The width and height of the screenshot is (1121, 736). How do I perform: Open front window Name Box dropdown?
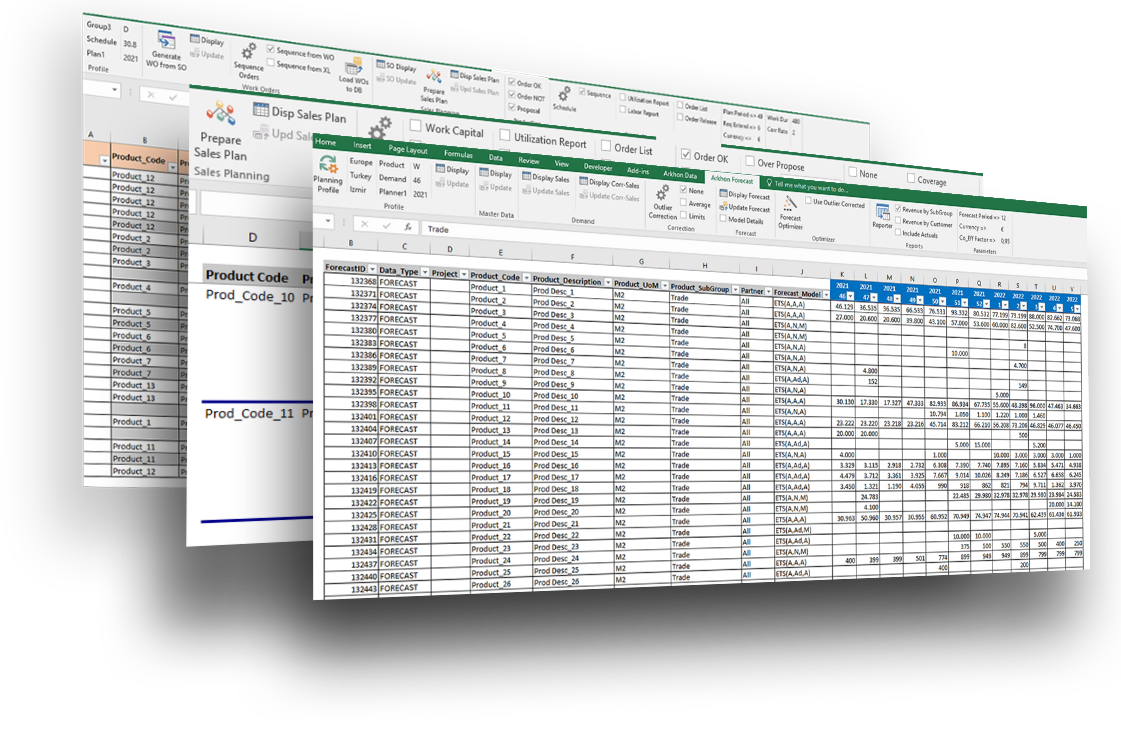coord(327,222)
